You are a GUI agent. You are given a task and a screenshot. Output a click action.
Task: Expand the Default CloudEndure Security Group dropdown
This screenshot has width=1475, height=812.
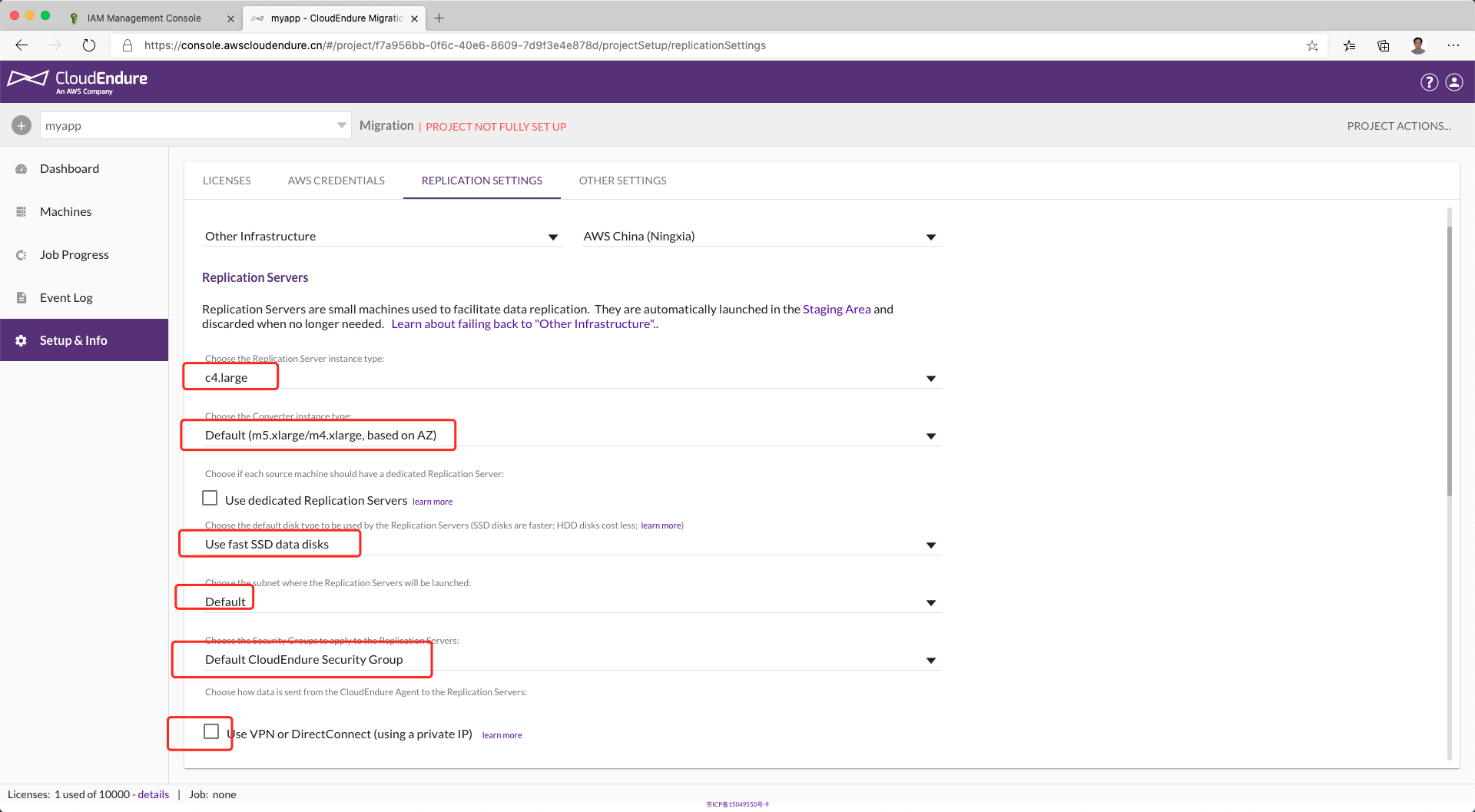(930, 660)
